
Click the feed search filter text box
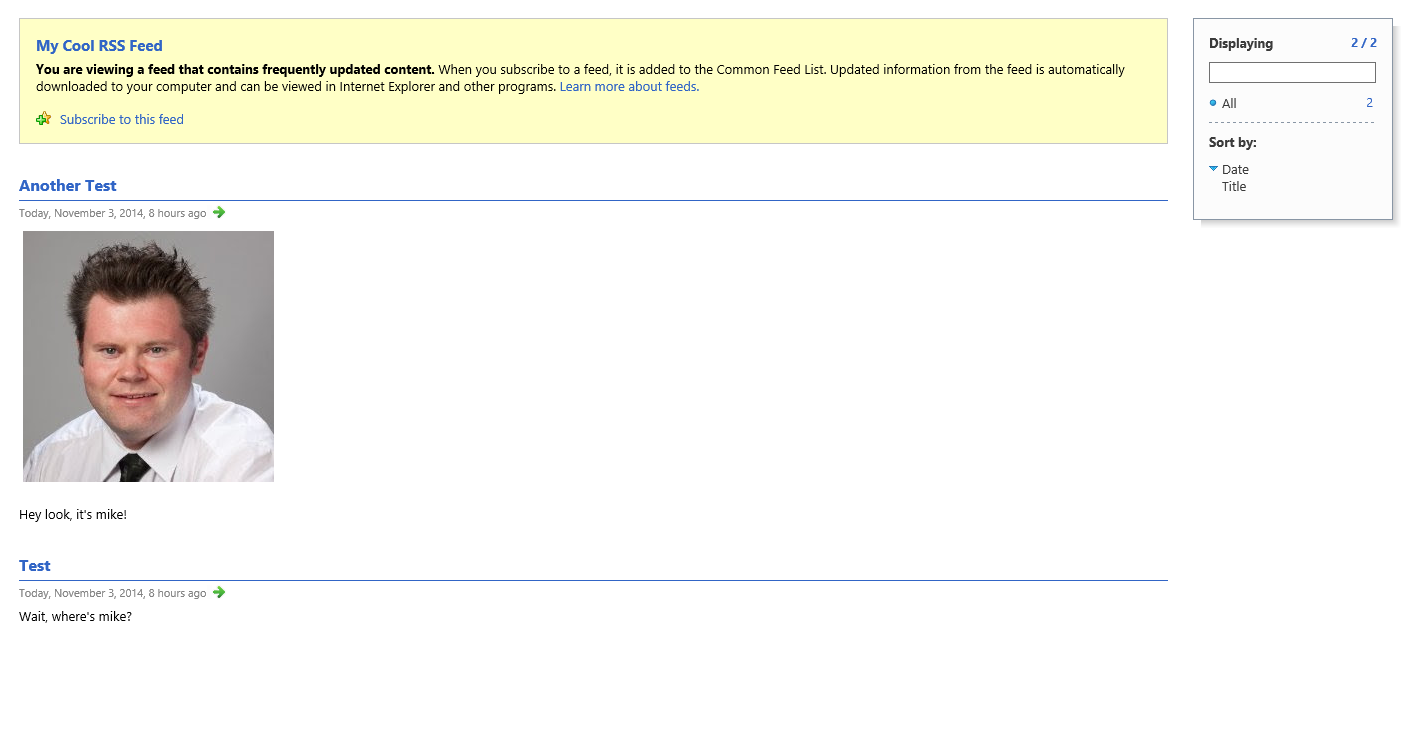click(x=1291, y=73)
